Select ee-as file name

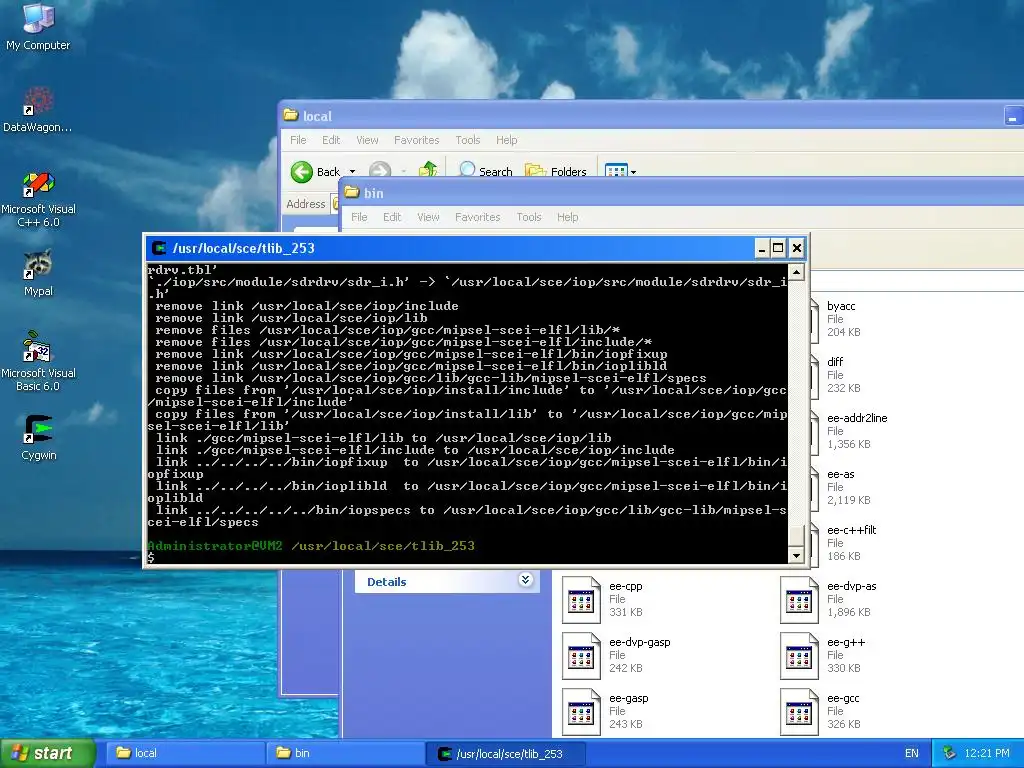[840, 474]
